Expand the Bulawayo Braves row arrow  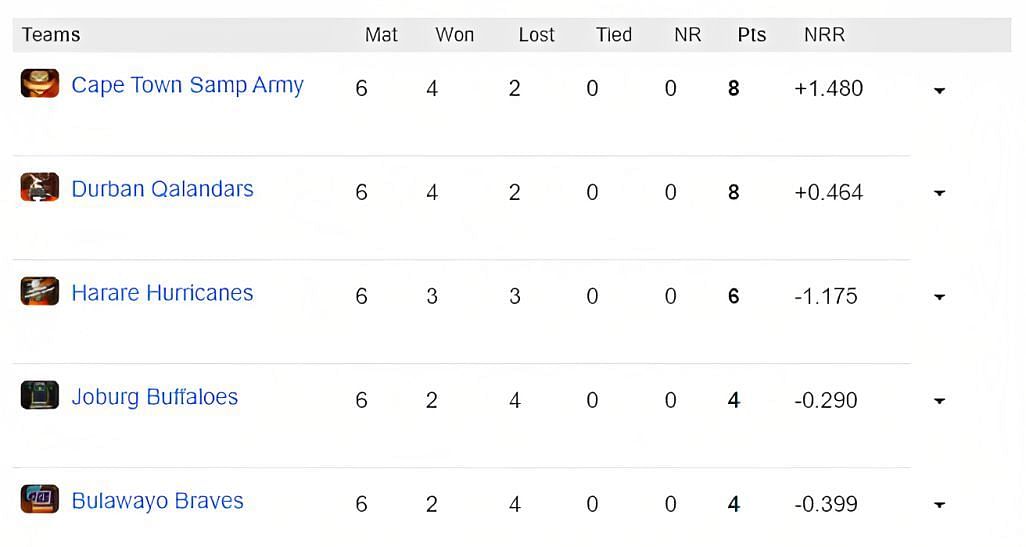pos(940,505)
